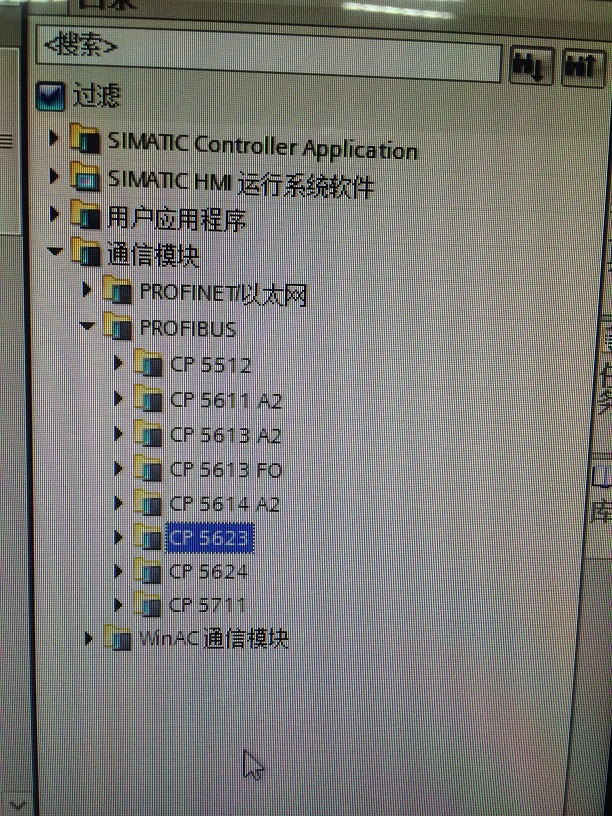This screenshot has height=816, width=612.
Task: Select the PROFIBUS label
Action: [x=188, y=329]
